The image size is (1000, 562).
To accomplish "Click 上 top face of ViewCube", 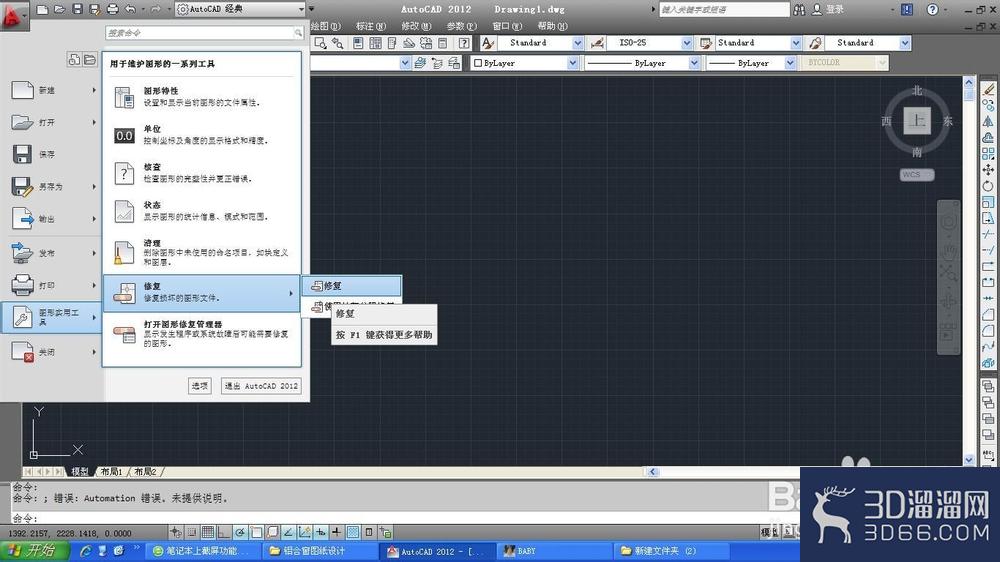I will pos(917,121).
